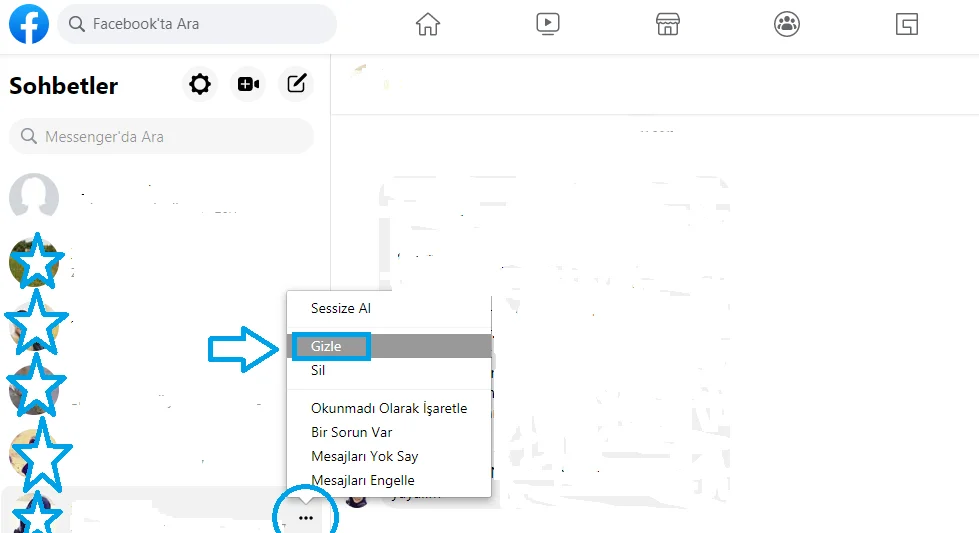Choose Mesajları Yok Say option
The height and width of the screenshot is (533, 979).
point(364,456)
